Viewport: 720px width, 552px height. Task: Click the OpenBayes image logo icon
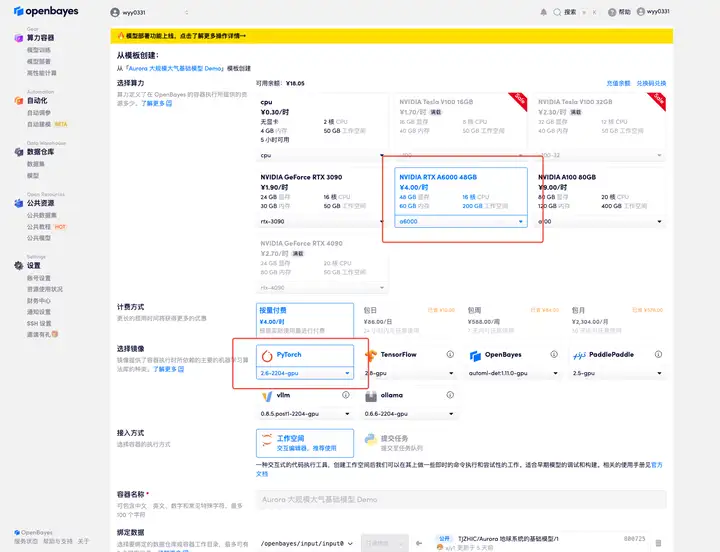tap(475, 355)
